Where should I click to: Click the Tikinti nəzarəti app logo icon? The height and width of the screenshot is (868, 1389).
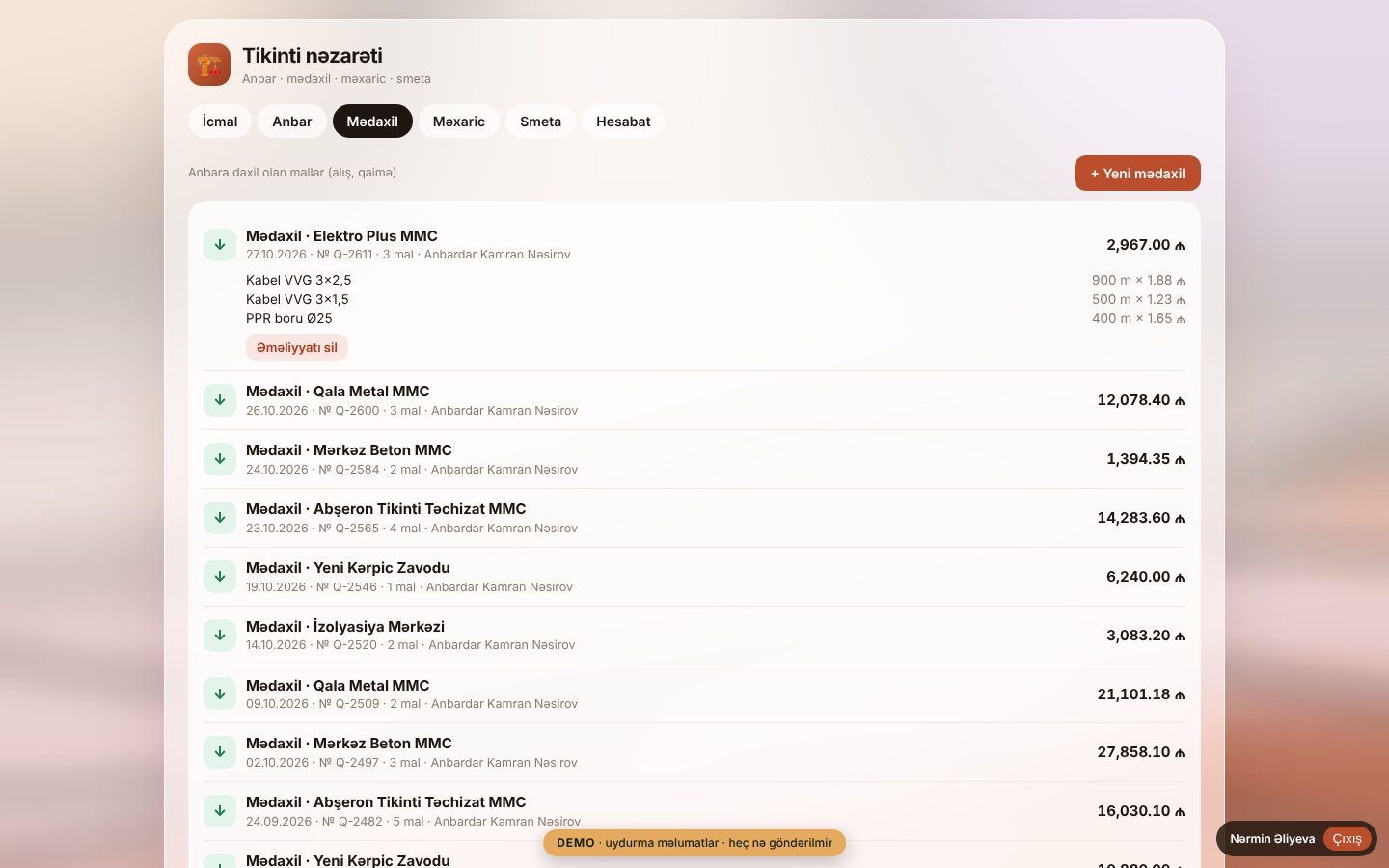209,65
